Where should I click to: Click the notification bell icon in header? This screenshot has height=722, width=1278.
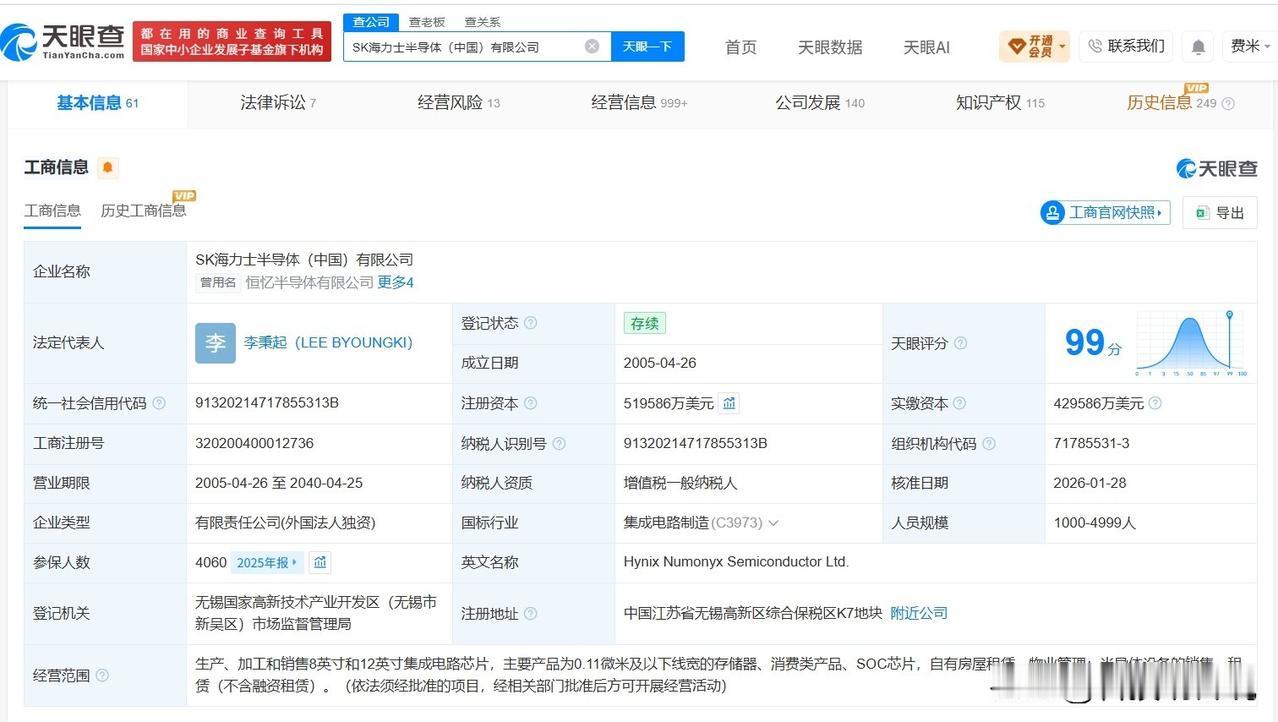(1198, 47)
